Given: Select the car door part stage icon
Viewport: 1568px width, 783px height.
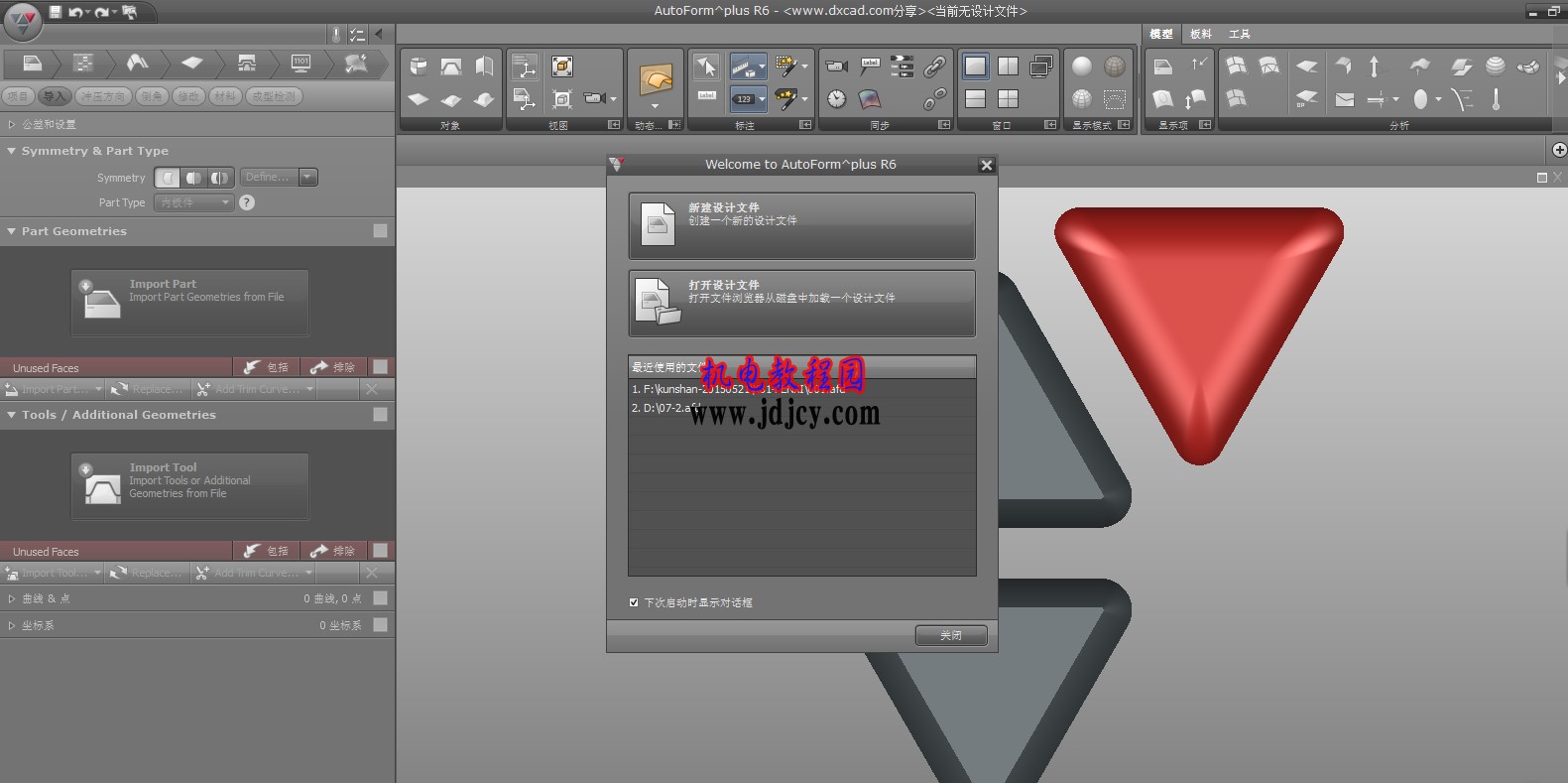Looking at the screenshot, I should tap(33, 64).
